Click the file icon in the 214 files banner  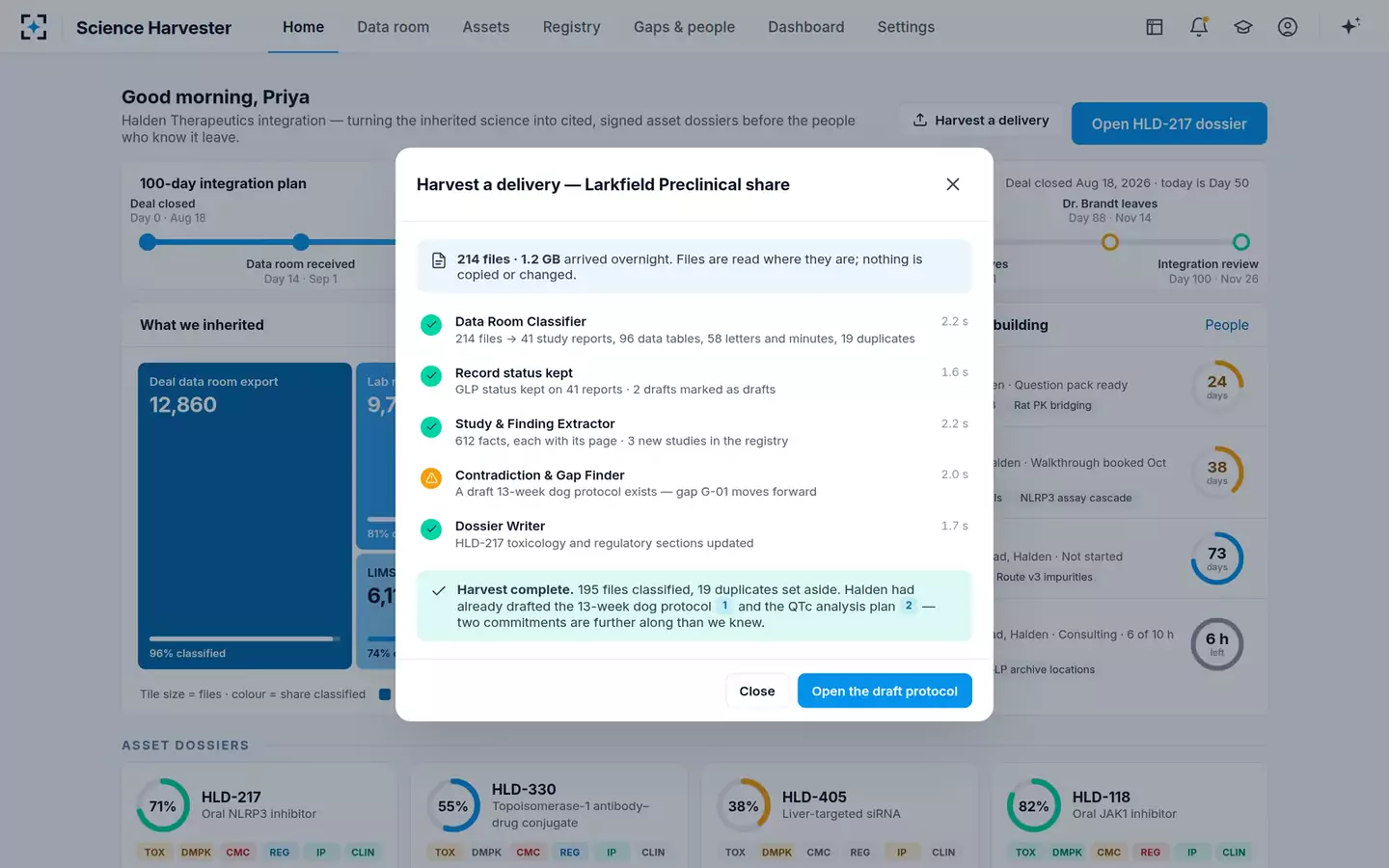coord(439,260)
